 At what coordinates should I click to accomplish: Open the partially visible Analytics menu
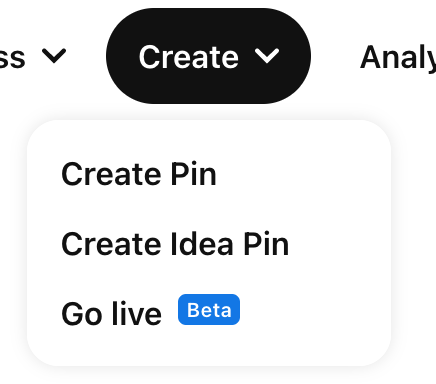pos(398,57)
